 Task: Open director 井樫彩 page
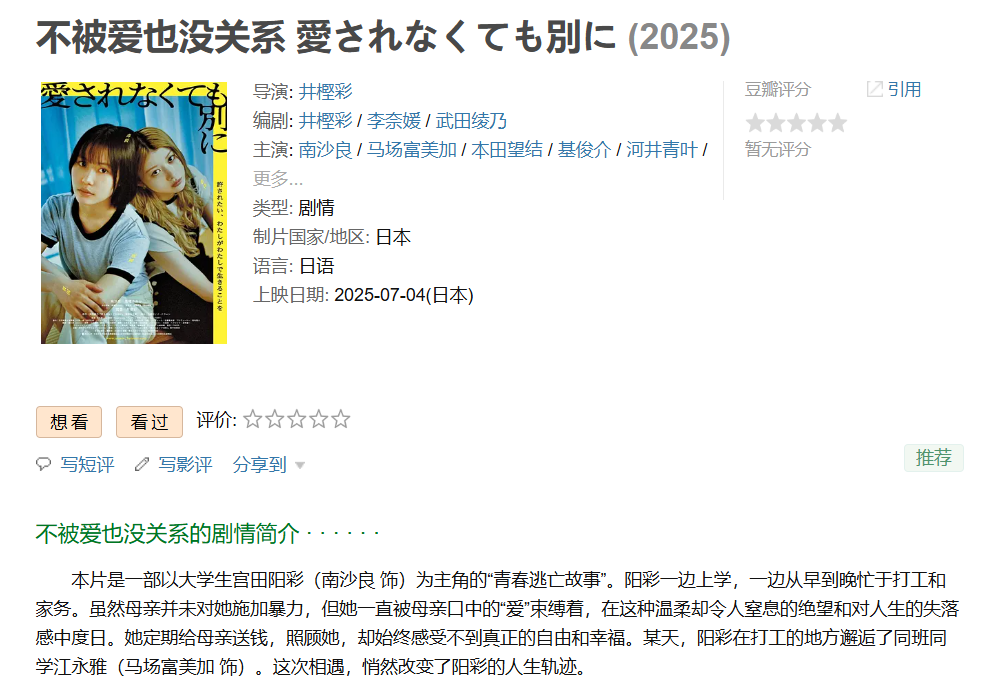click(x=325, y=91)
